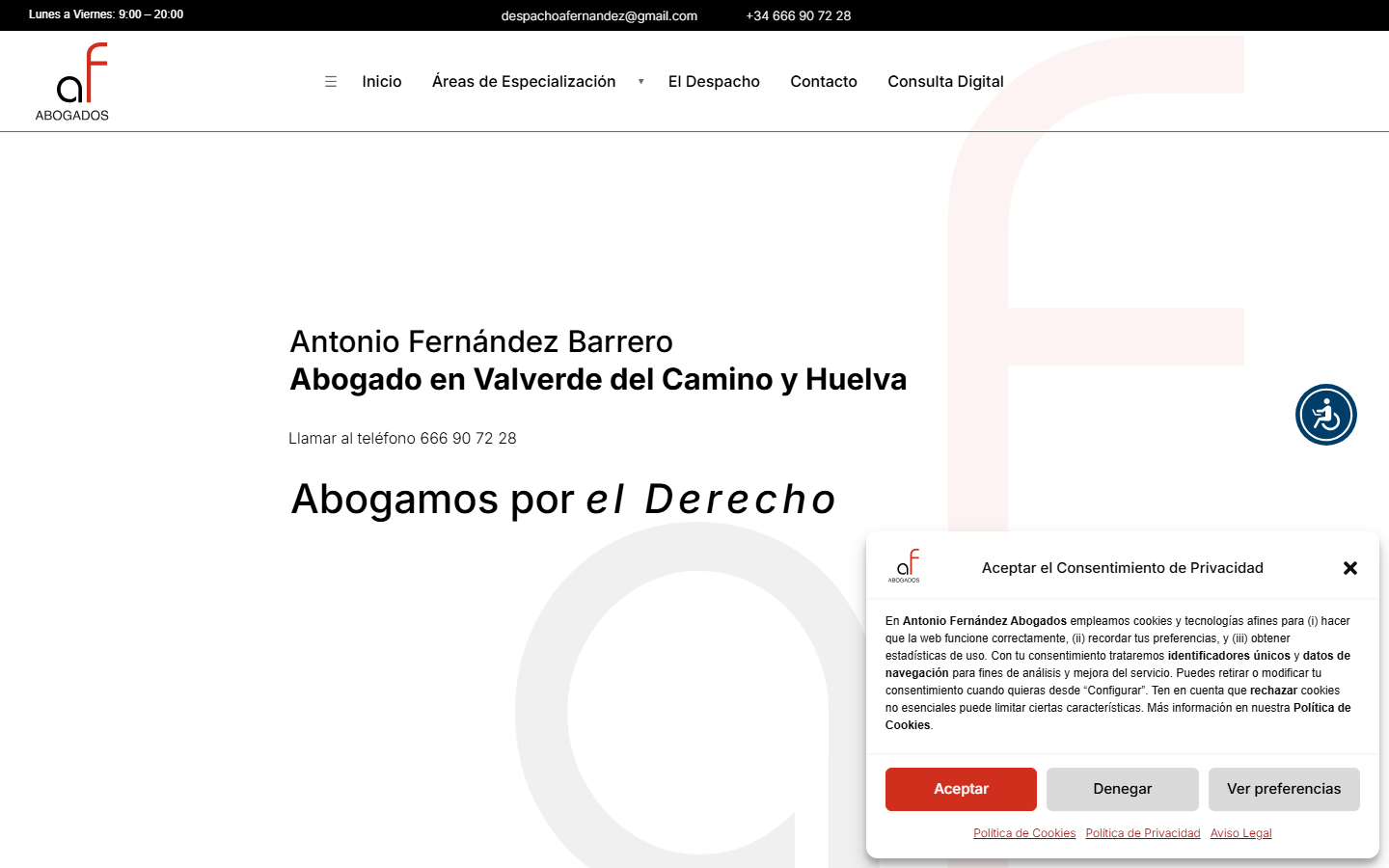Follow the Aviso Legal link
The image size is (1389, 868).
click(x=1241, y=833)
